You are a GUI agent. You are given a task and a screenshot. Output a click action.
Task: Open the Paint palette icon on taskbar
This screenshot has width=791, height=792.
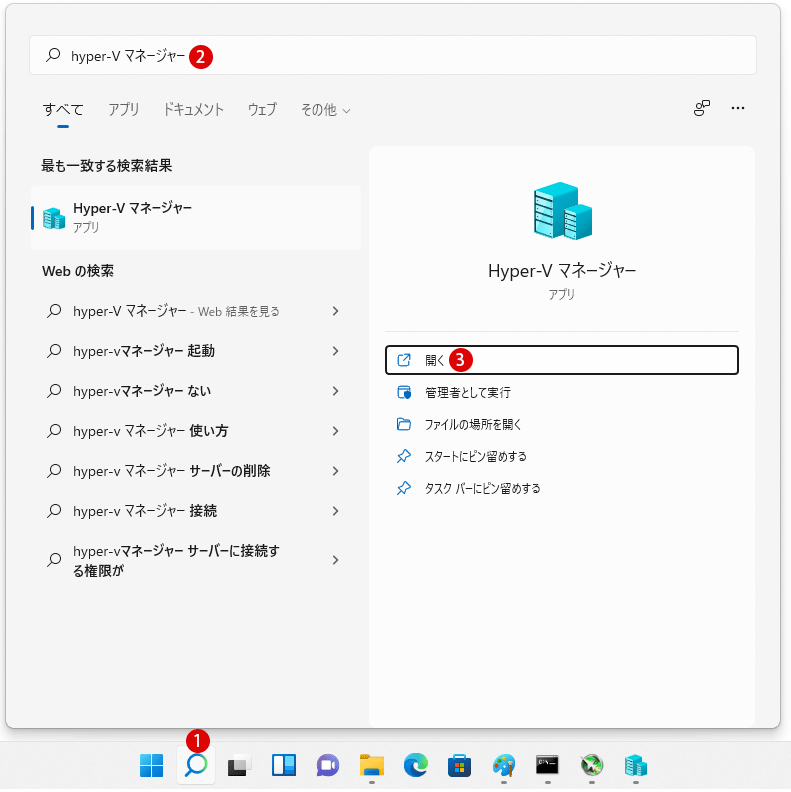(x=504, y=765)
